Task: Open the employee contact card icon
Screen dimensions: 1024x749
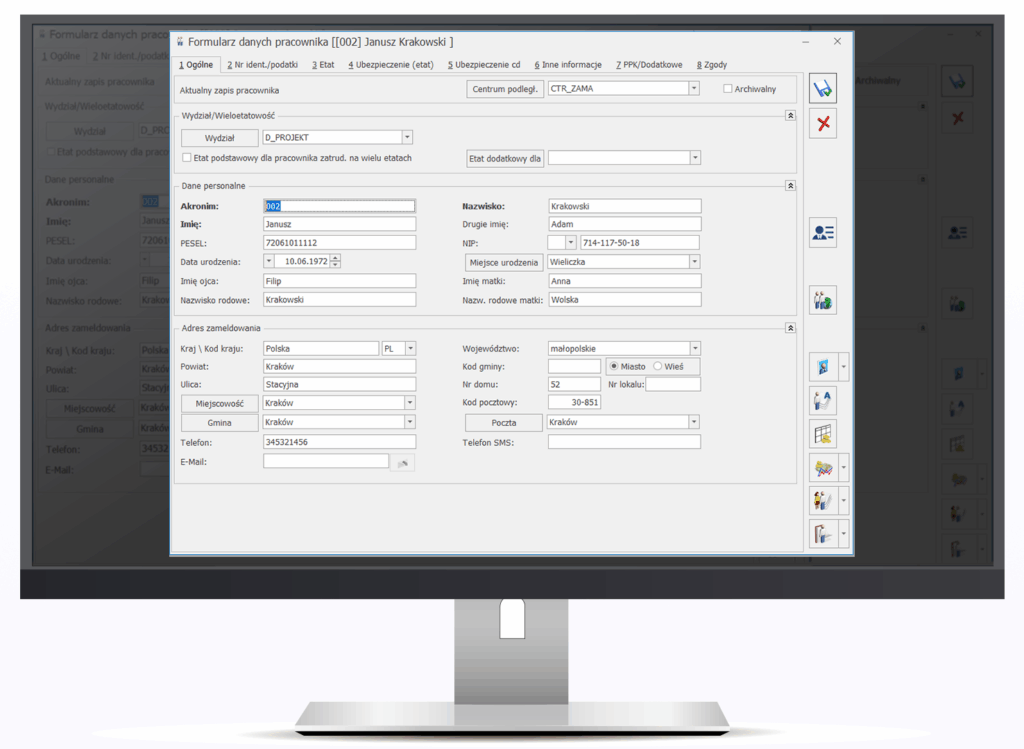Action: [x=822, y=232]
